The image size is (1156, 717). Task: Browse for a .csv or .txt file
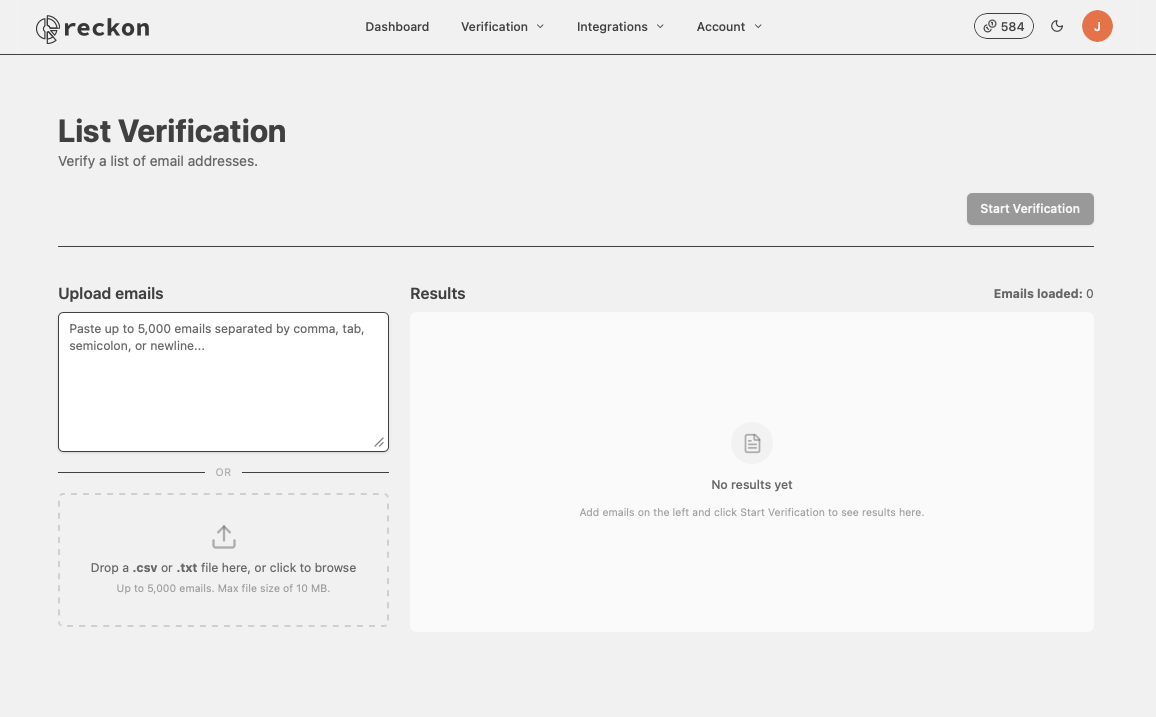pos(223,560)
